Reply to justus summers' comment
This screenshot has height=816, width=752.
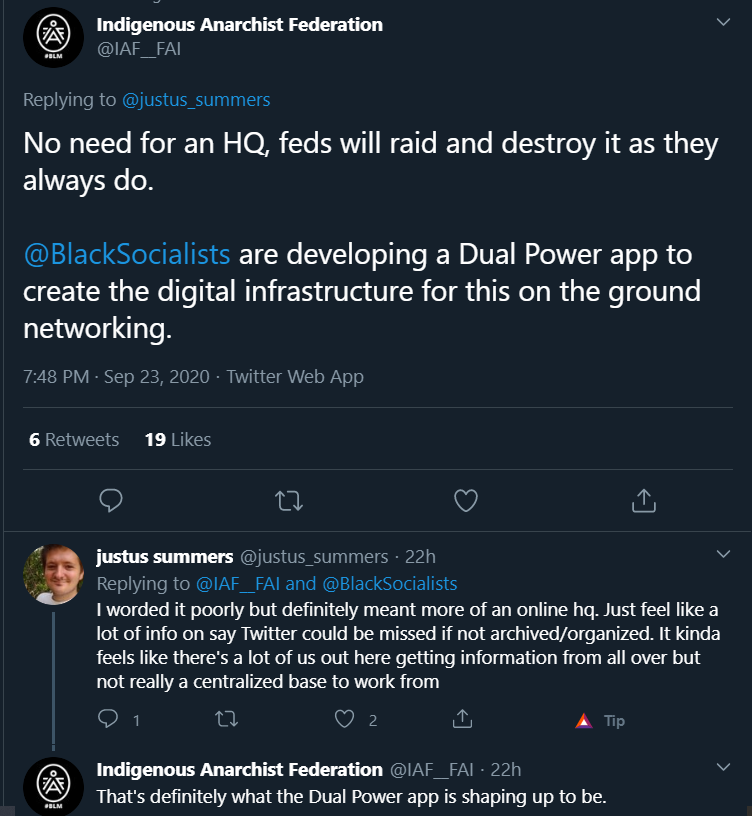pos(108,719)
